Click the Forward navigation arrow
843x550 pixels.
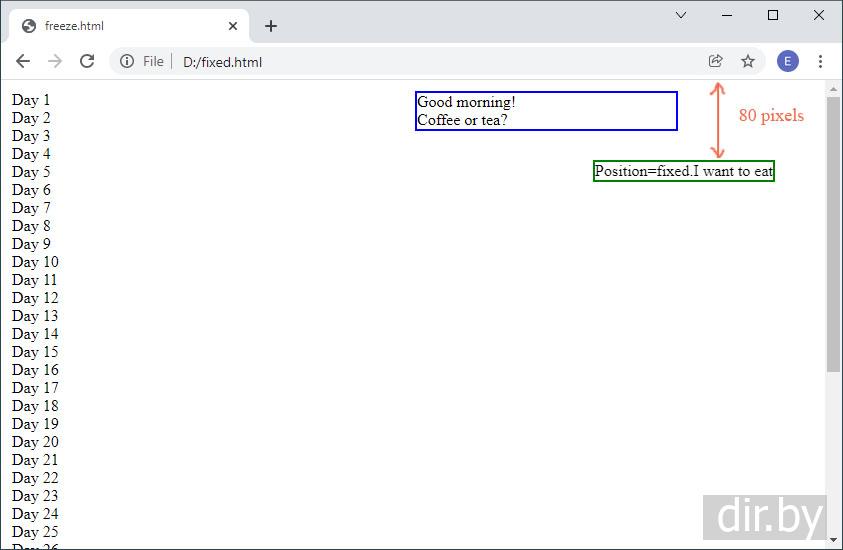(x=55, y=61)
